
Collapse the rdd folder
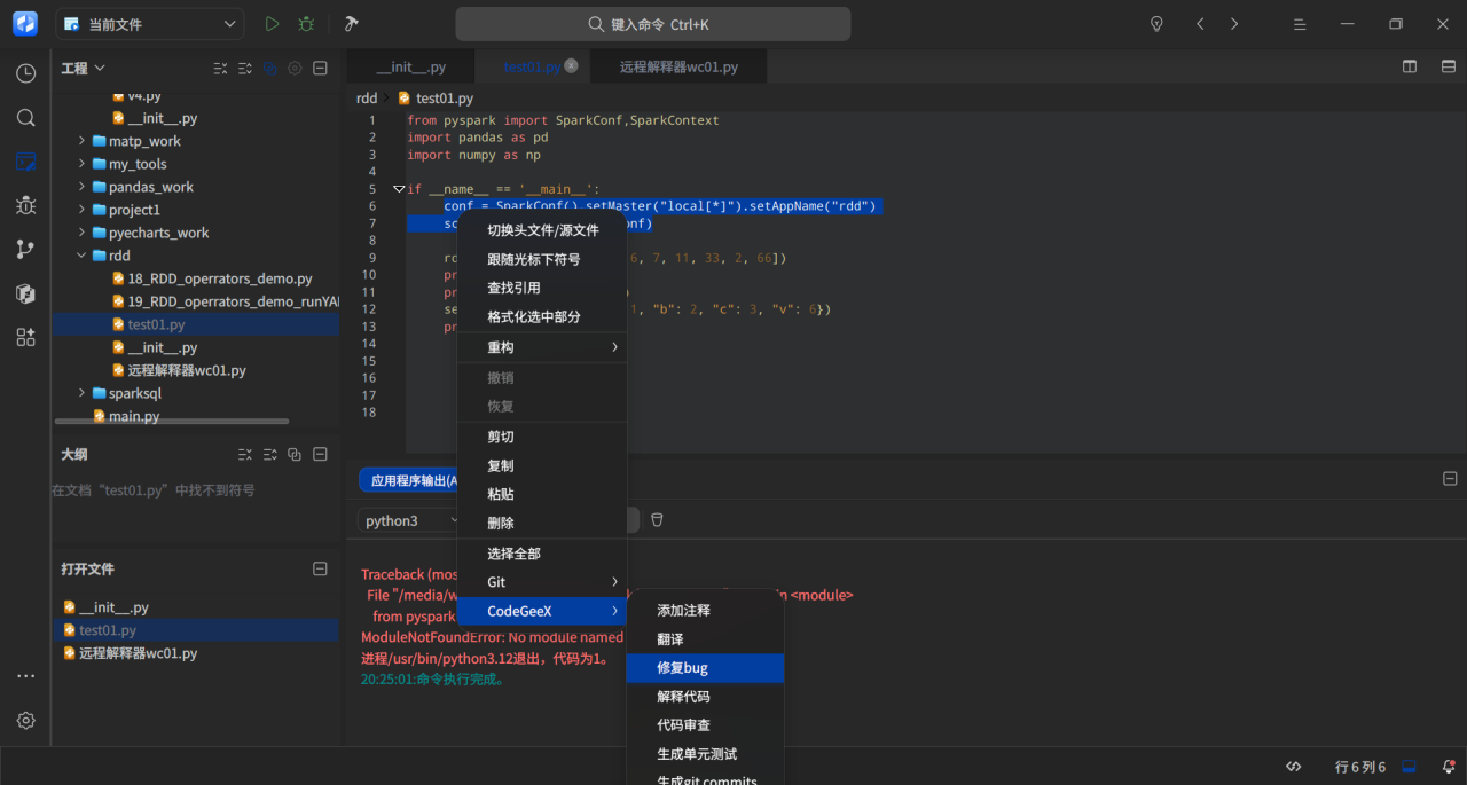[82, 255]
